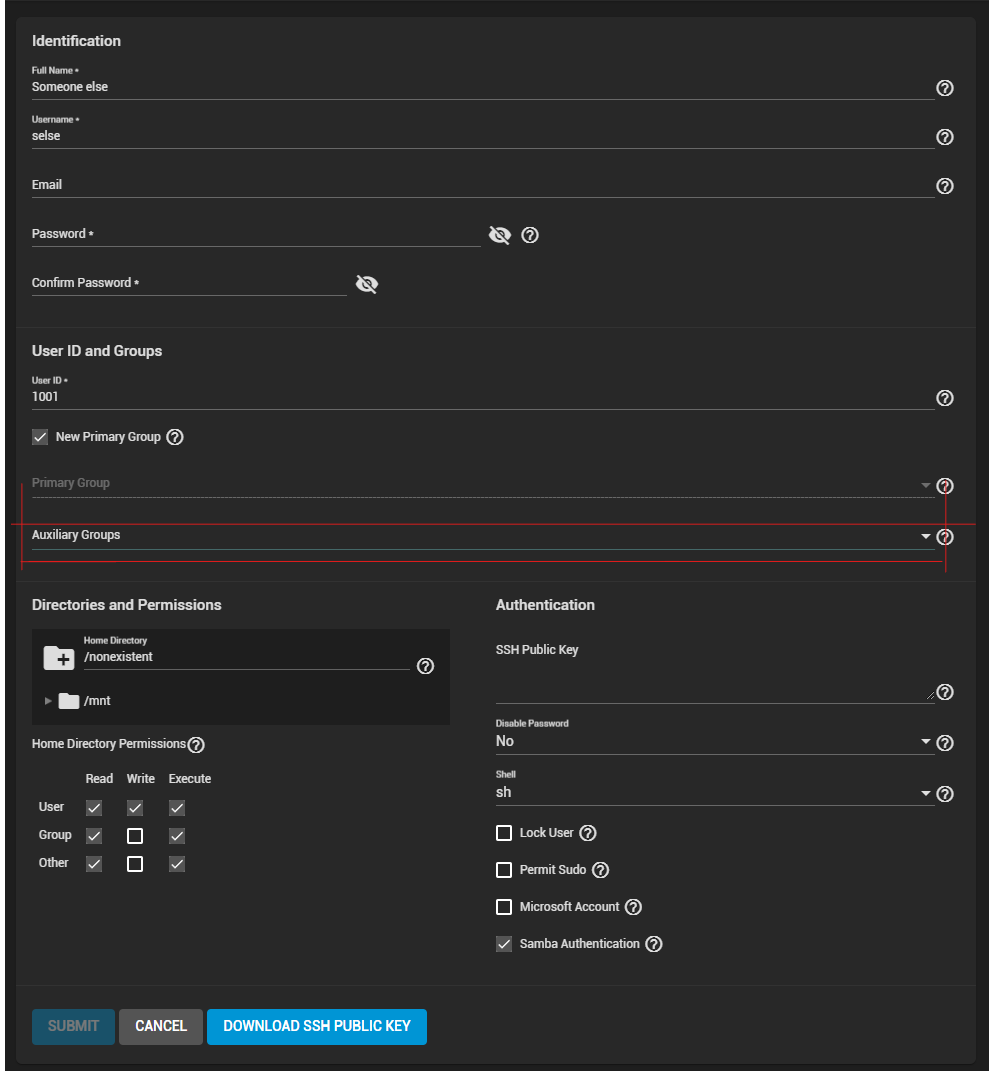Select the /mnt folder icon
The image size is (989, 1071).
point(68,701)
